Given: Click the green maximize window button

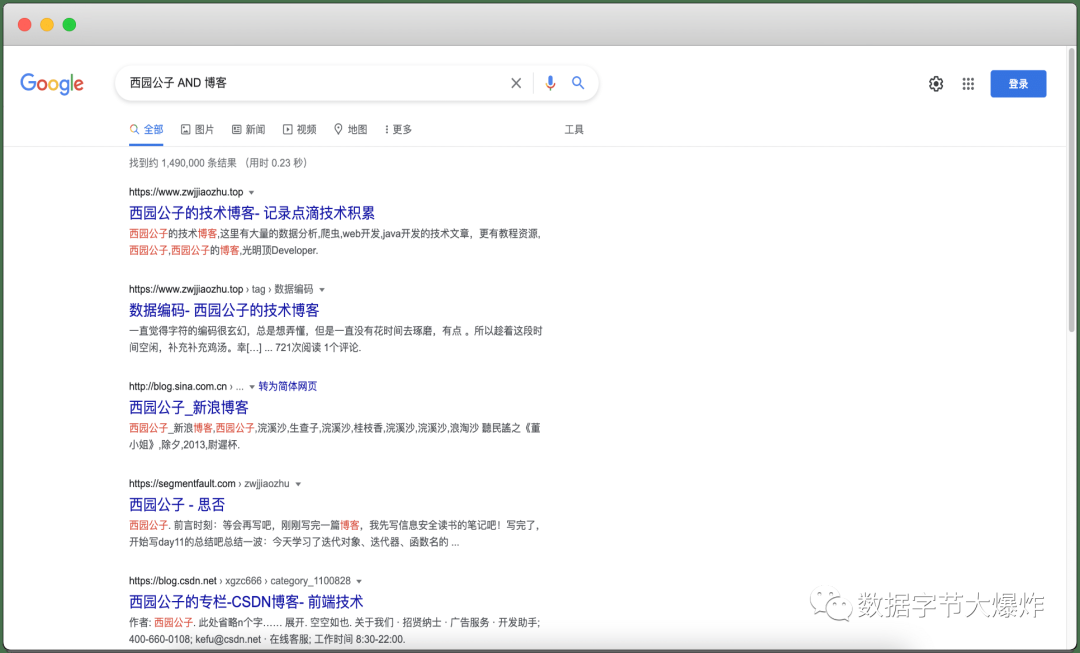Looking at the screenshot, I should pyautogui.click(x=70, y=25).
